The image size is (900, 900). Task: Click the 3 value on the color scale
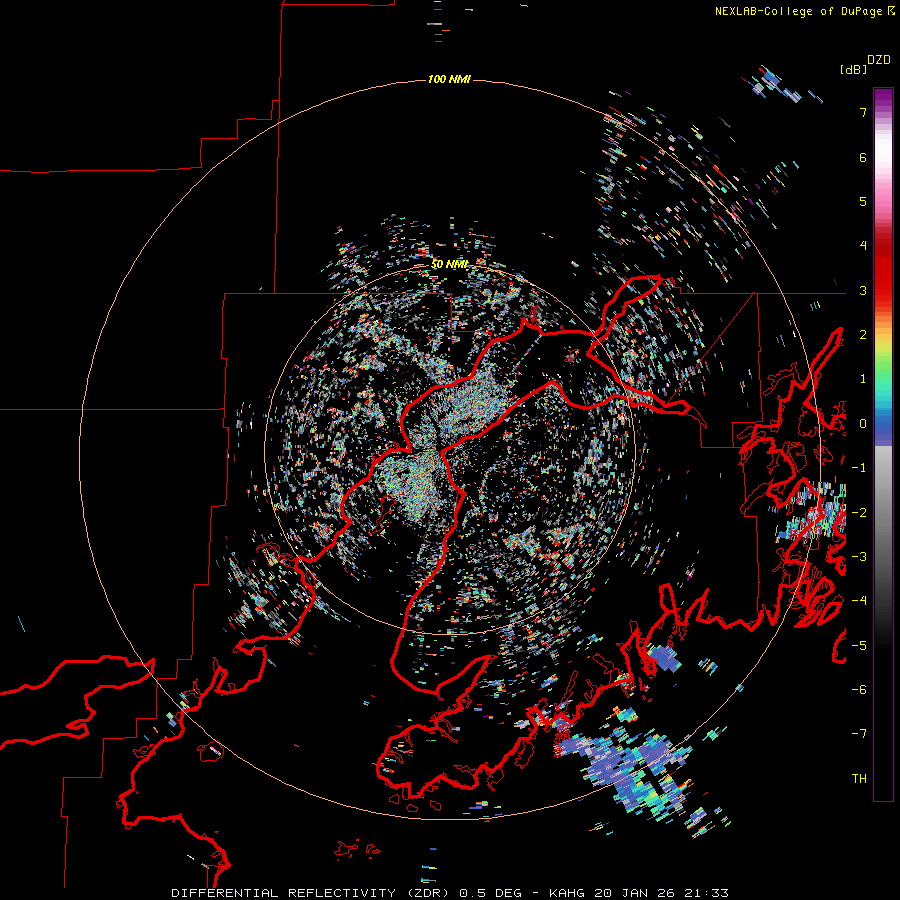tap(863, 290)
